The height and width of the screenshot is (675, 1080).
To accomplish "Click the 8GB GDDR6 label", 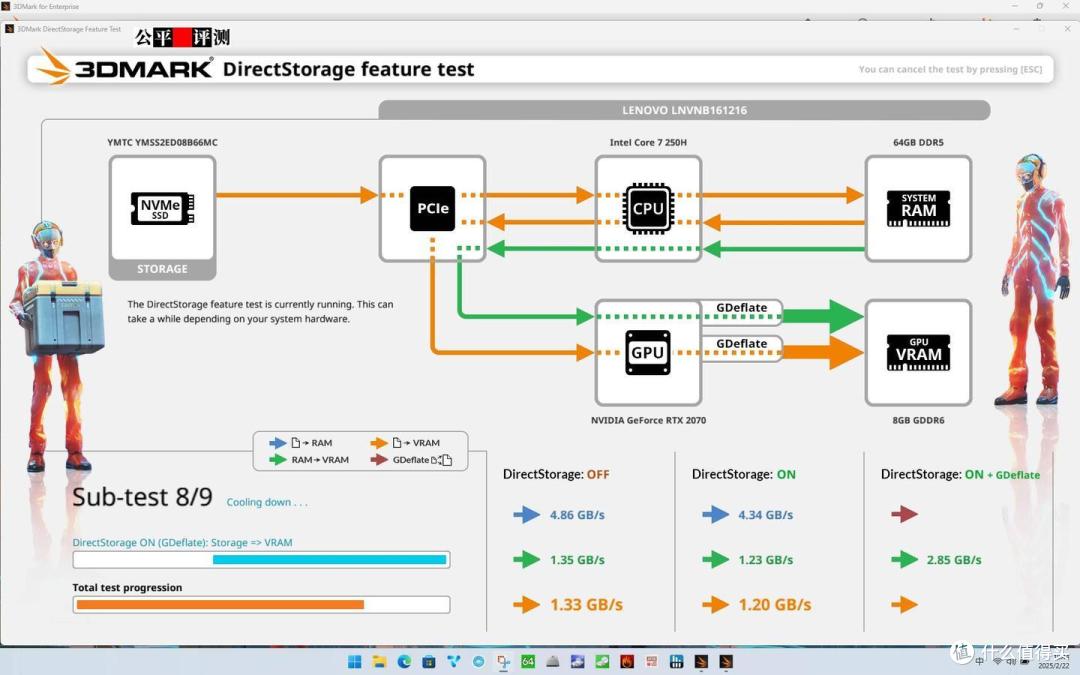I will 918,420.
